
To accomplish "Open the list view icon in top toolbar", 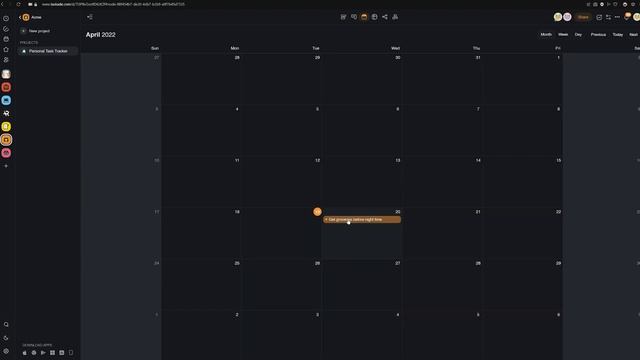I will click(x=343, y=17).
